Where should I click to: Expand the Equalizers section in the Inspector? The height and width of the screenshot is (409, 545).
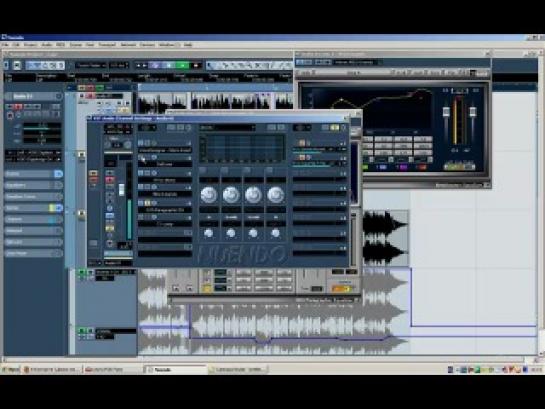tap(34, 185)
